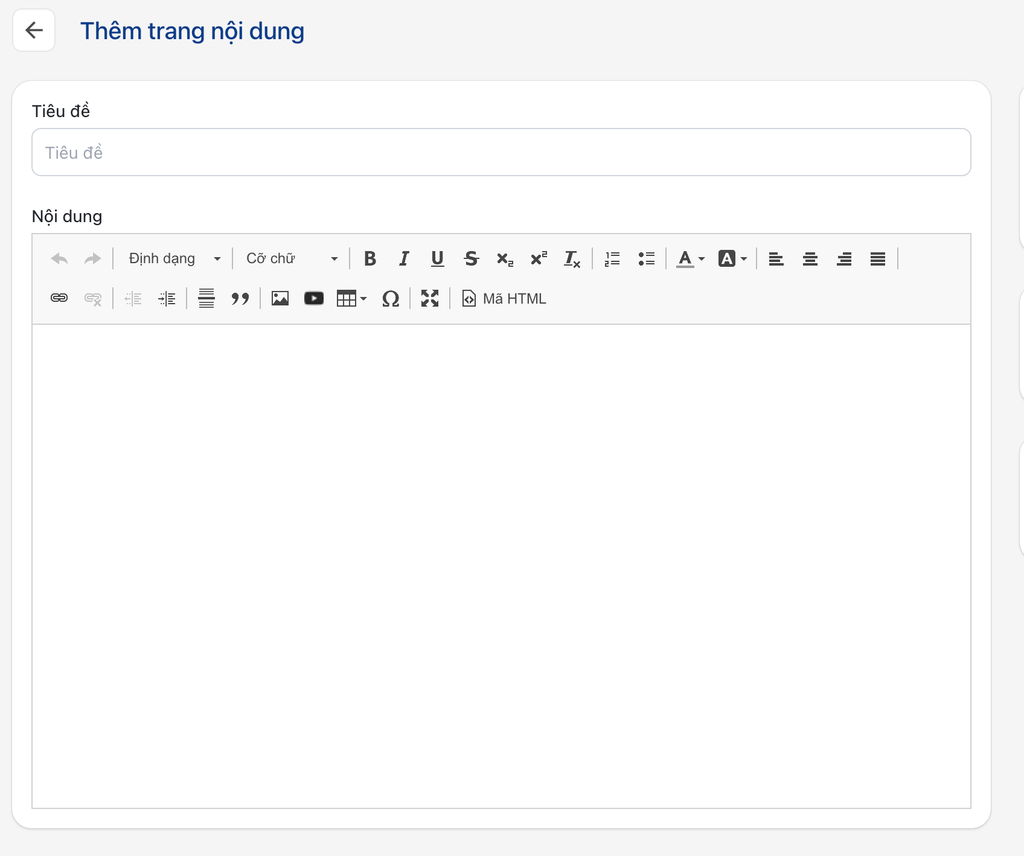The image size is (1024, 856).
Task: Open the background highlight color picker
Action: pyautogui.click(x=732, y=259)
